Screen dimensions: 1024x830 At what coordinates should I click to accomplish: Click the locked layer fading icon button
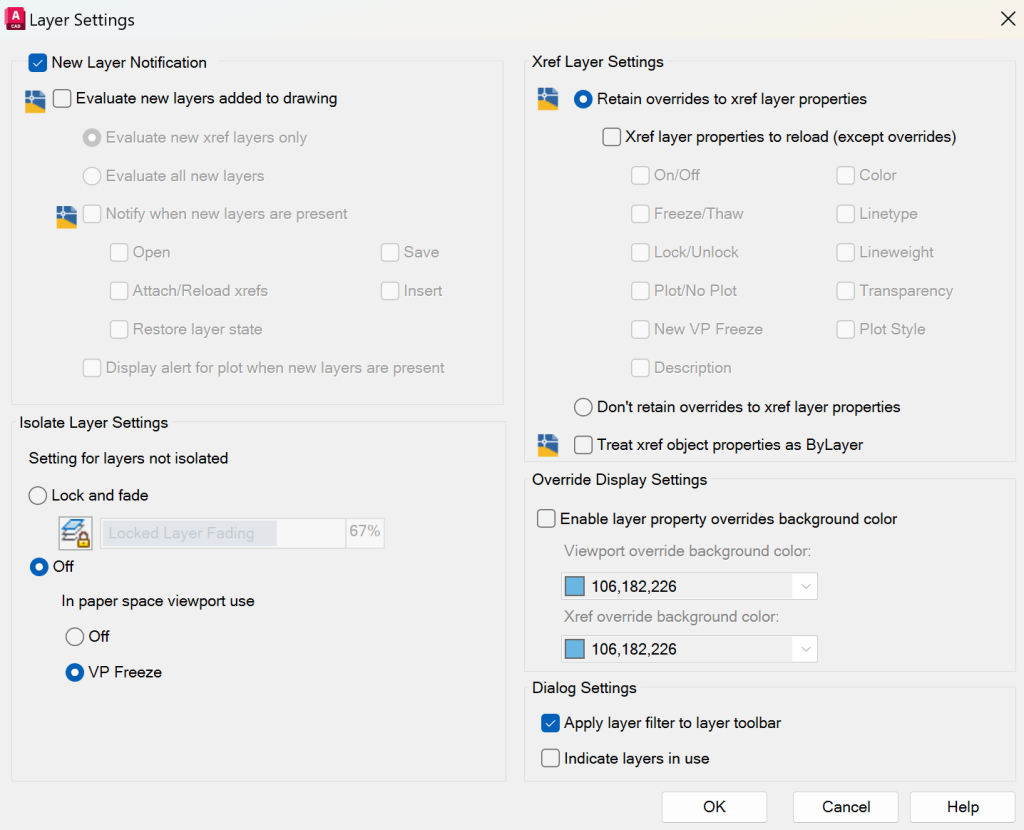[76, 534]
